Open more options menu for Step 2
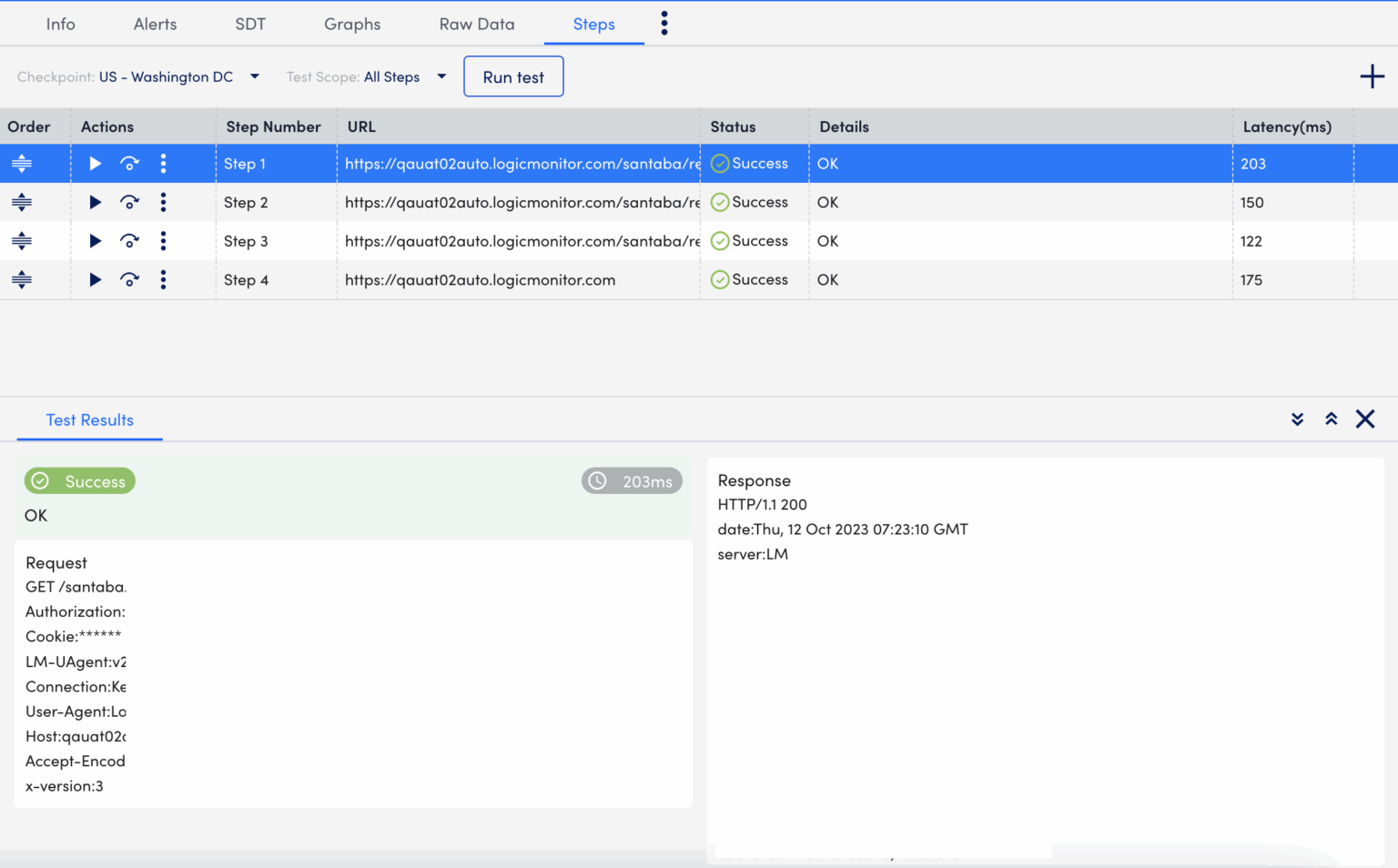This screenshot has height=868, width=1398. pyautogui.click(x=164, y=202)
